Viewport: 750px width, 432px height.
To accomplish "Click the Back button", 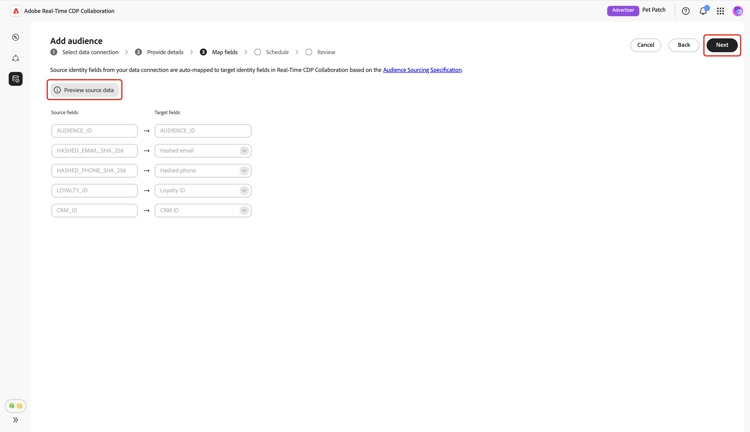I will coord(684,45).
